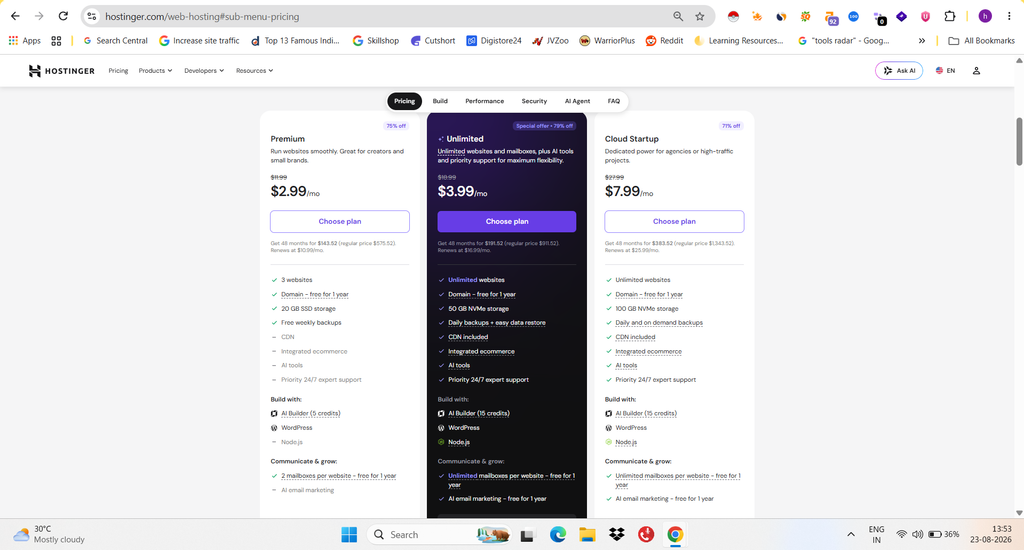Switch to the Security tab
1024x550 pixels.
(x=534, y=101)
